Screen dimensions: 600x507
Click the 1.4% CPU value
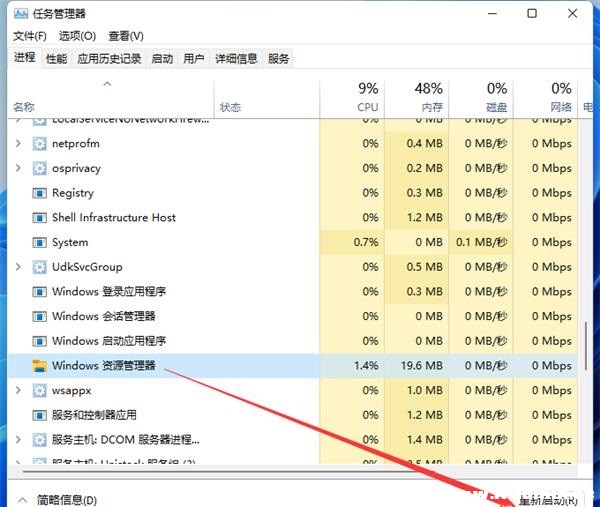pos(366,366)
